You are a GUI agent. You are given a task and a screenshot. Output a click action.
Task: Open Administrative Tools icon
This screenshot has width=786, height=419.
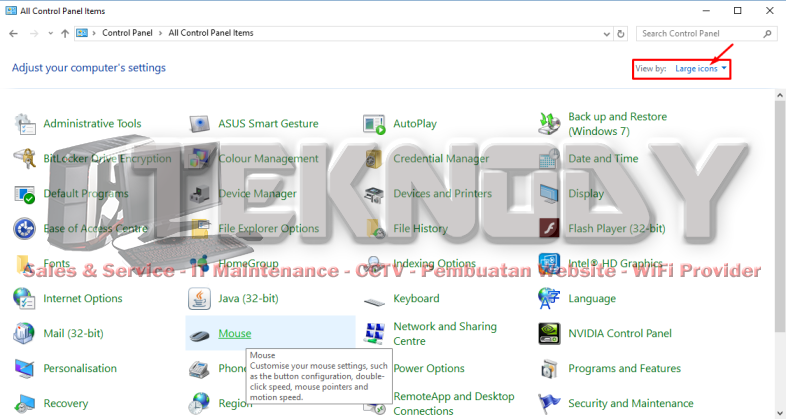coord(24,124)
